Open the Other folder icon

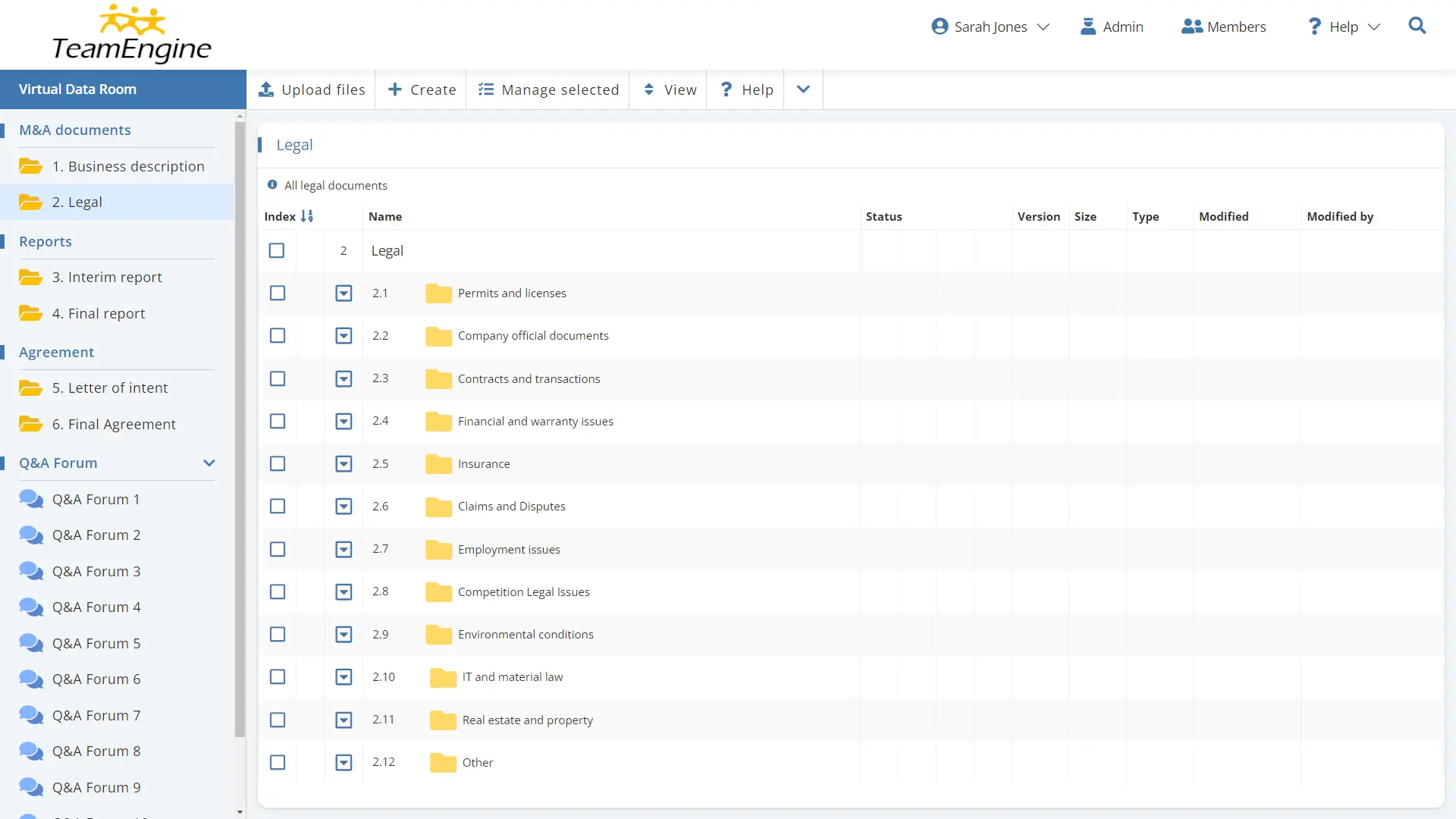[443, 763]
